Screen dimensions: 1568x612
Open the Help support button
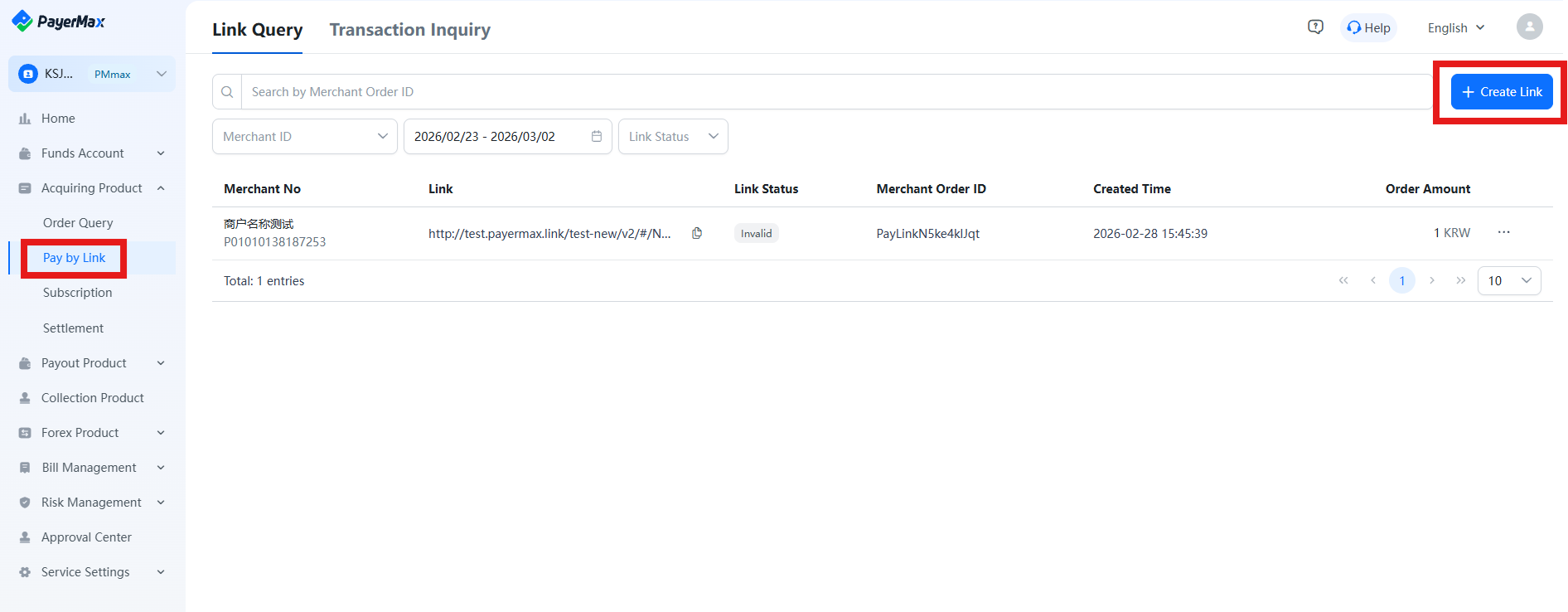[x=1368, y=27]
